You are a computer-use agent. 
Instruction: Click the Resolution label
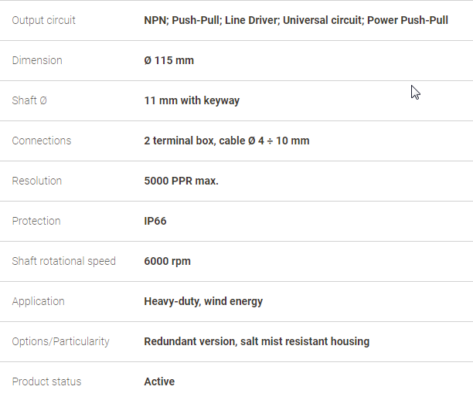[37, 181]
